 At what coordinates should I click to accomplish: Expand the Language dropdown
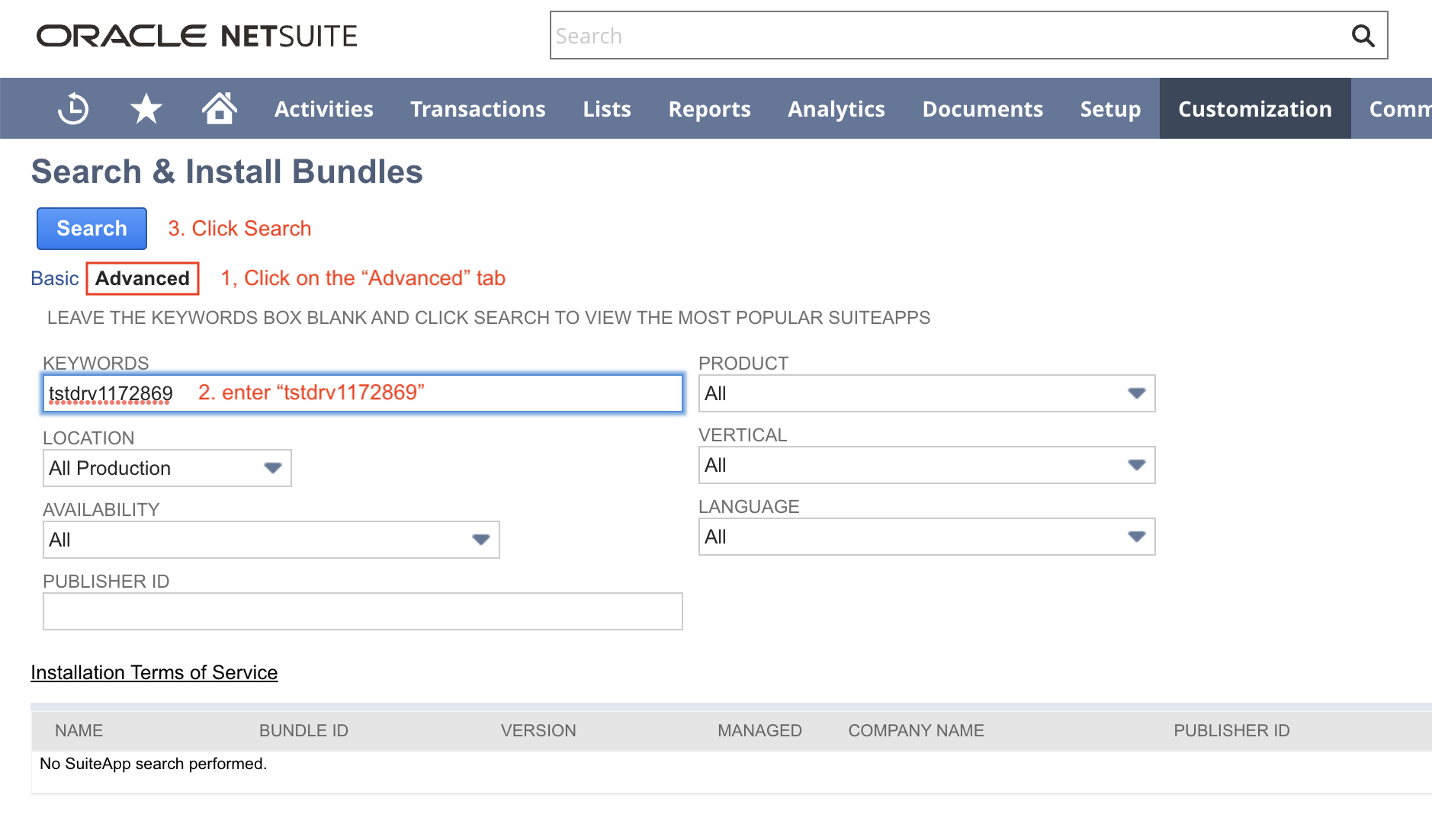tap(1135, 537)
